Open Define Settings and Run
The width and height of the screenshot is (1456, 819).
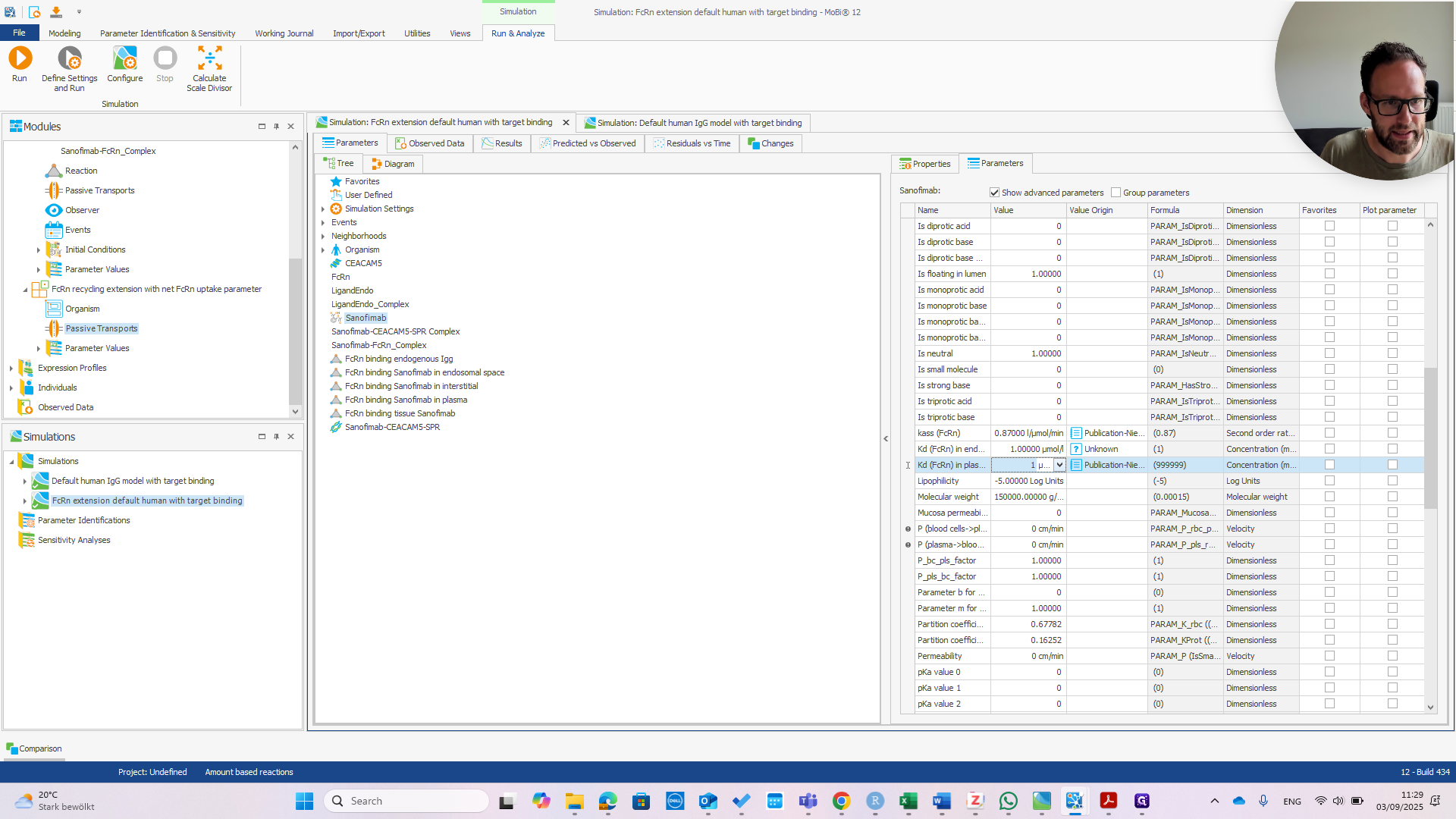69,58
